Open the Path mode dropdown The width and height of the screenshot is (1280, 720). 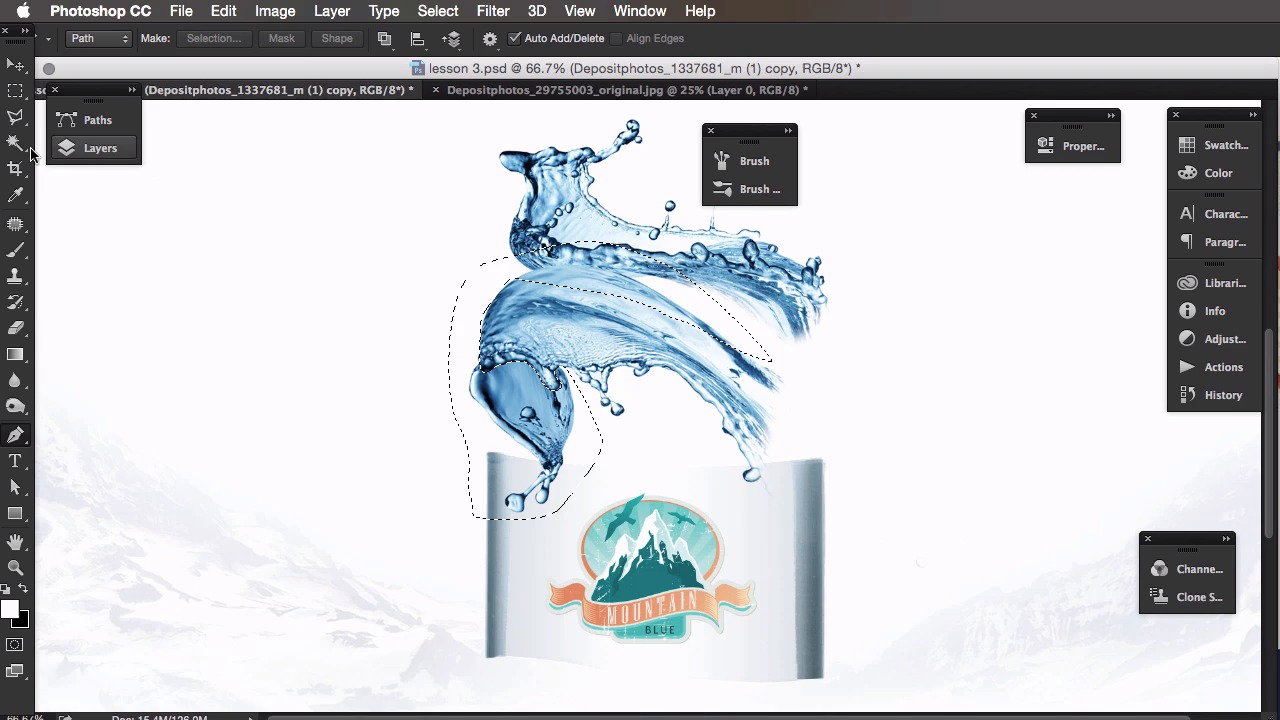[99, 38]
